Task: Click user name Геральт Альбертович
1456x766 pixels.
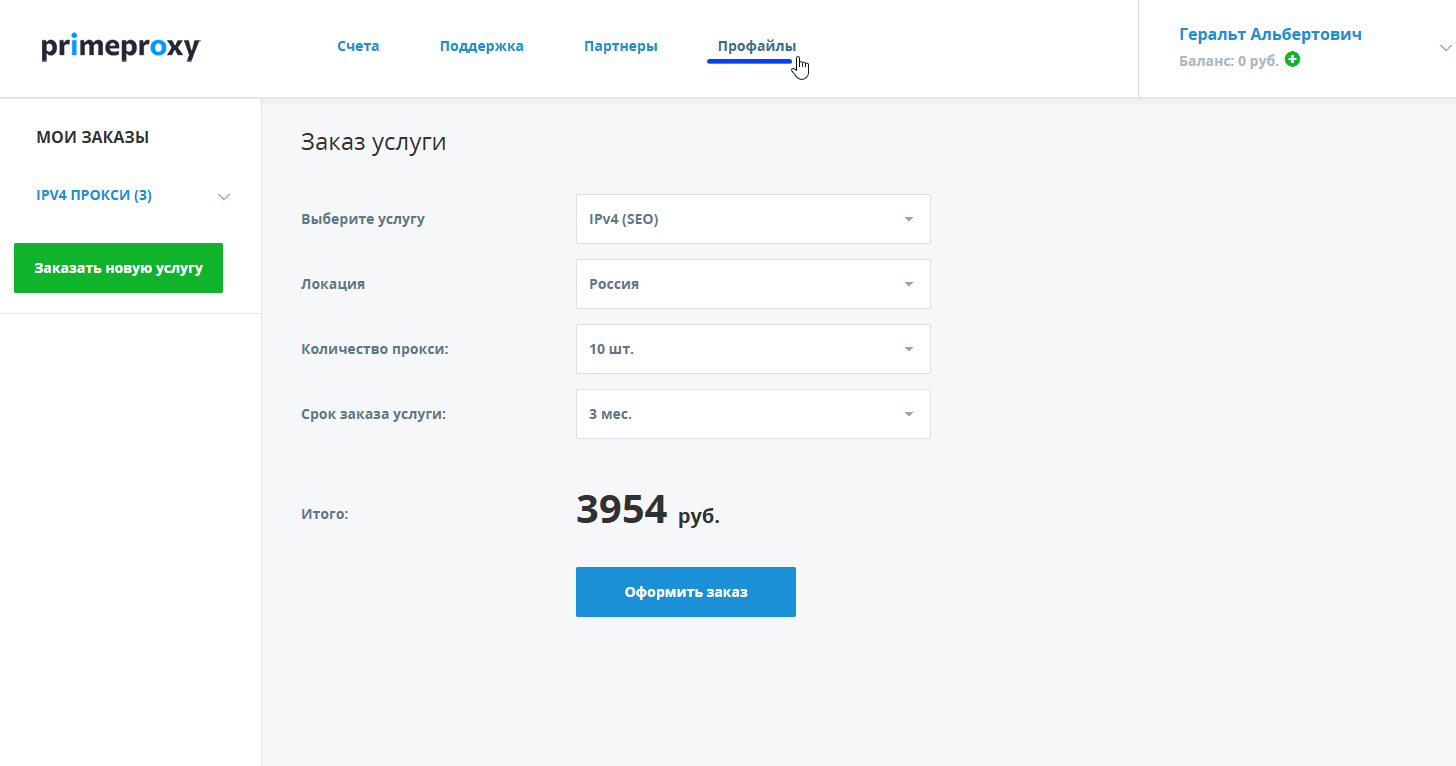Action: tap(1270, 34)
